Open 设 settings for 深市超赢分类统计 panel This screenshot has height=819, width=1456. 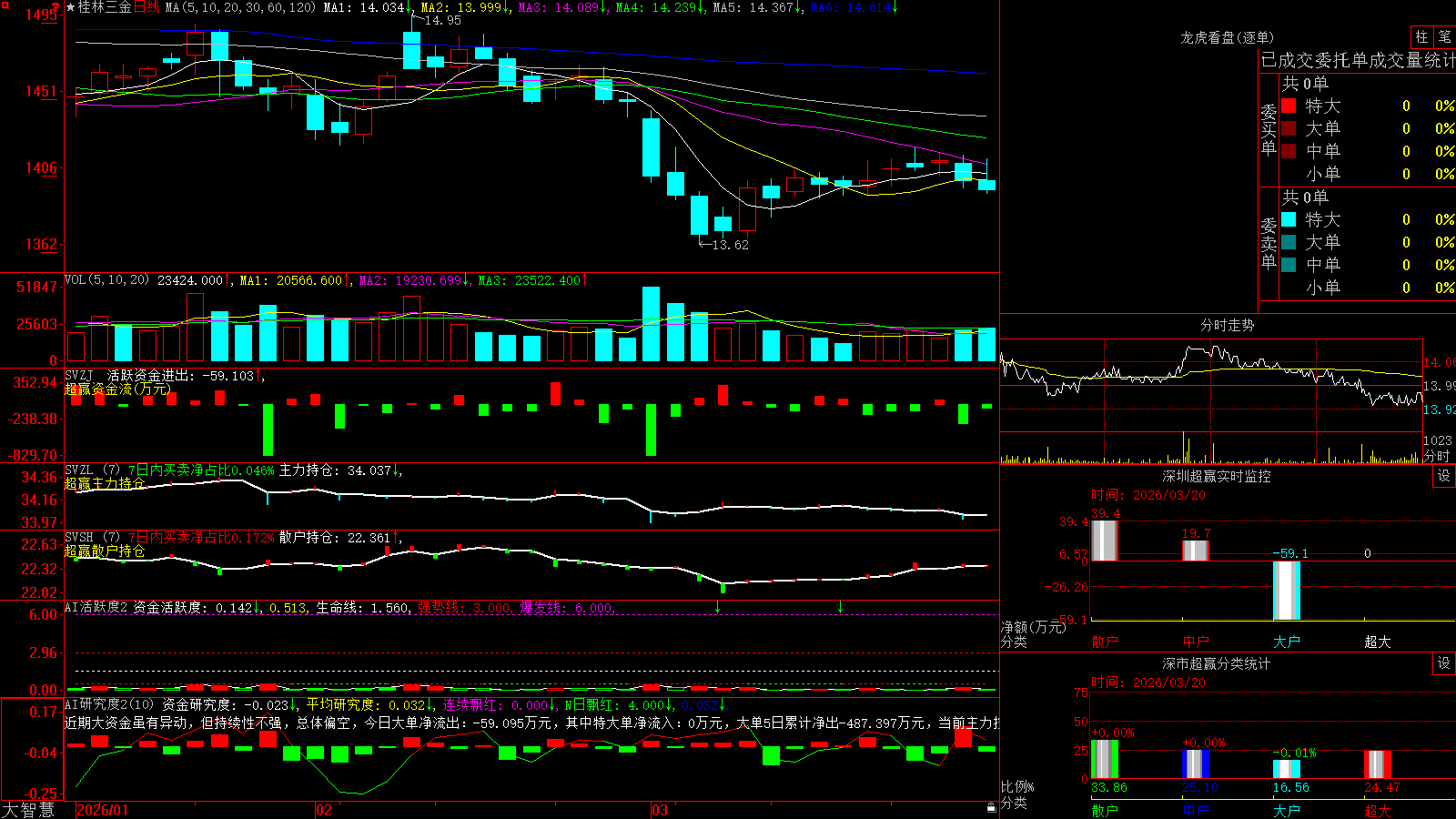pyautogui.click(x=1444, y=663)
